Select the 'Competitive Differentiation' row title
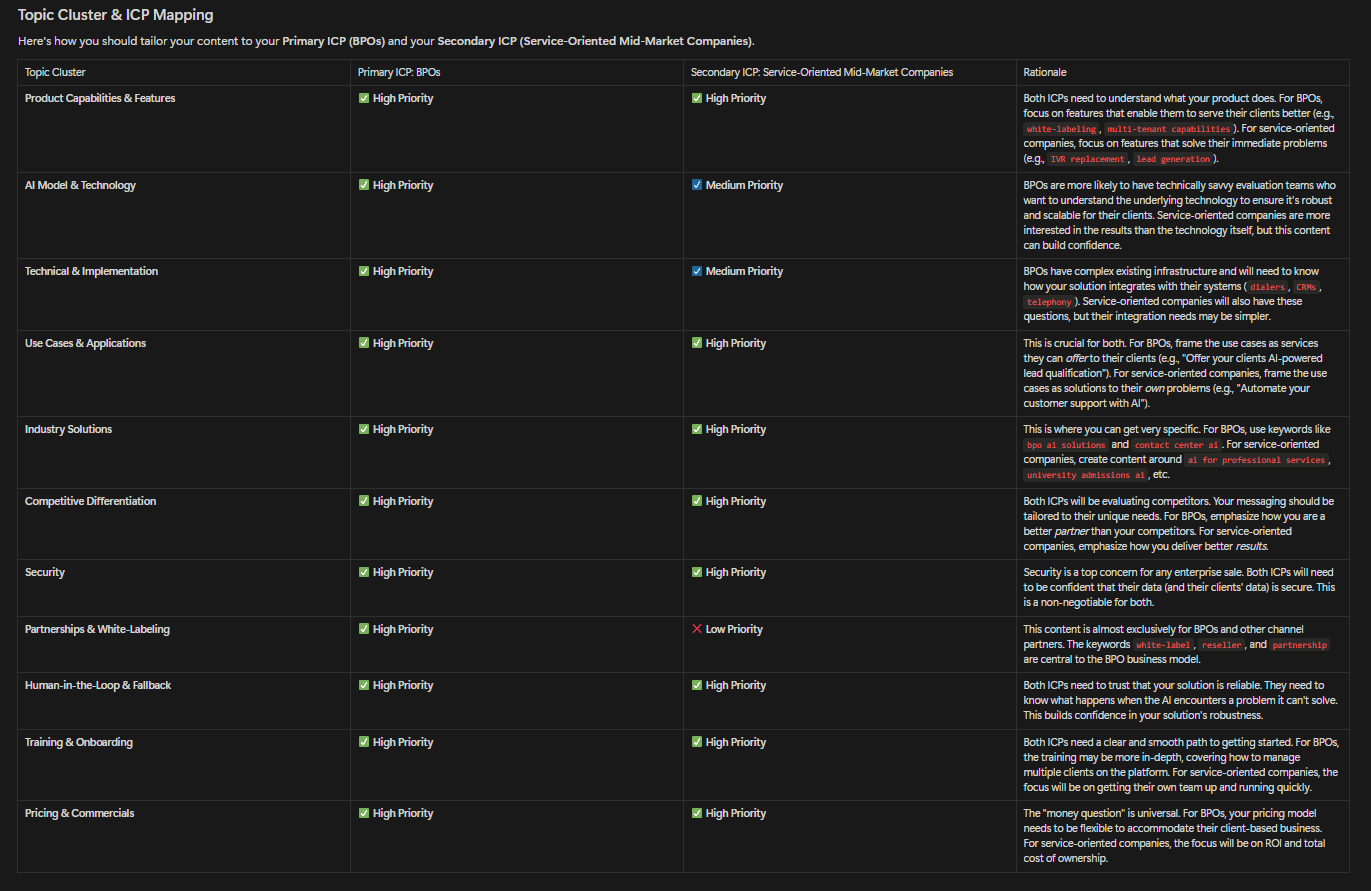The height and width of the screenshot is (891, 1371). (x=90, y=501)
